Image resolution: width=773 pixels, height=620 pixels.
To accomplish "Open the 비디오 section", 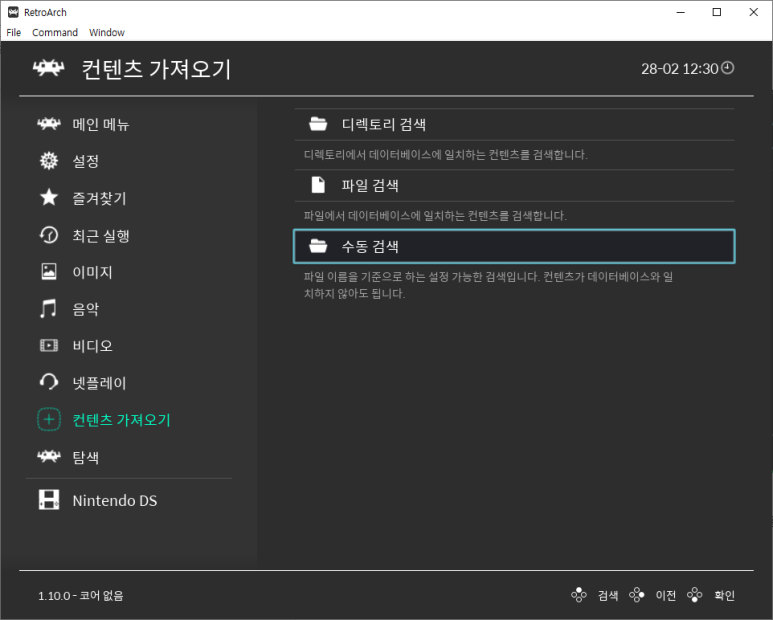I will pos(93,346).
